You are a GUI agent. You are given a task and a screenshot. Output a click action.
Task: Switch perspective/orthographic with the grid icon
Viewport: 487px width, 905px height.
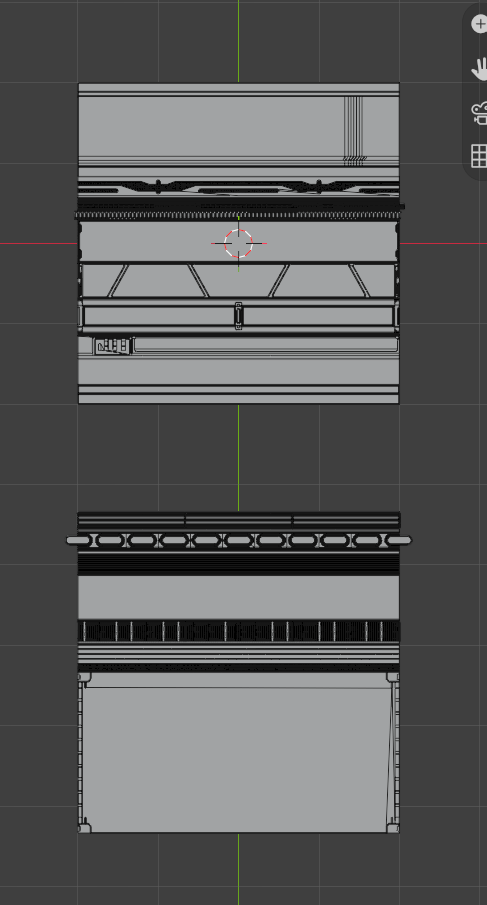479,156
